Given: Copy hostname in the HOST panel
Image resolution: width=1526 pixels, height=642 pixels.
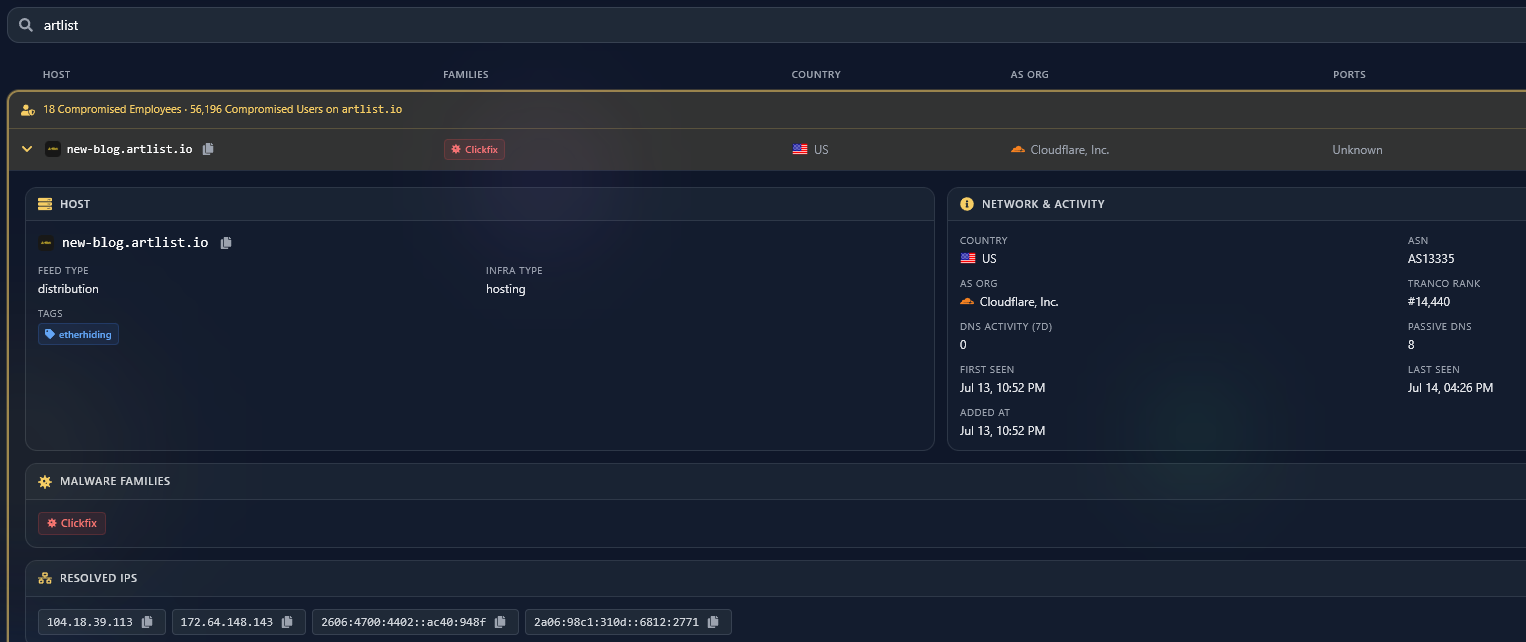Looking at the screenshot, I should pos(226,242).
